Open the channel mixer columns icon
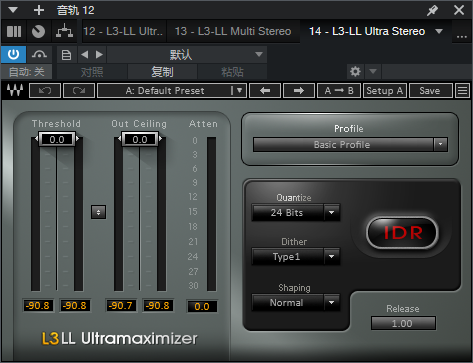Viewport: 473px width, 363px height. (14, 31)
